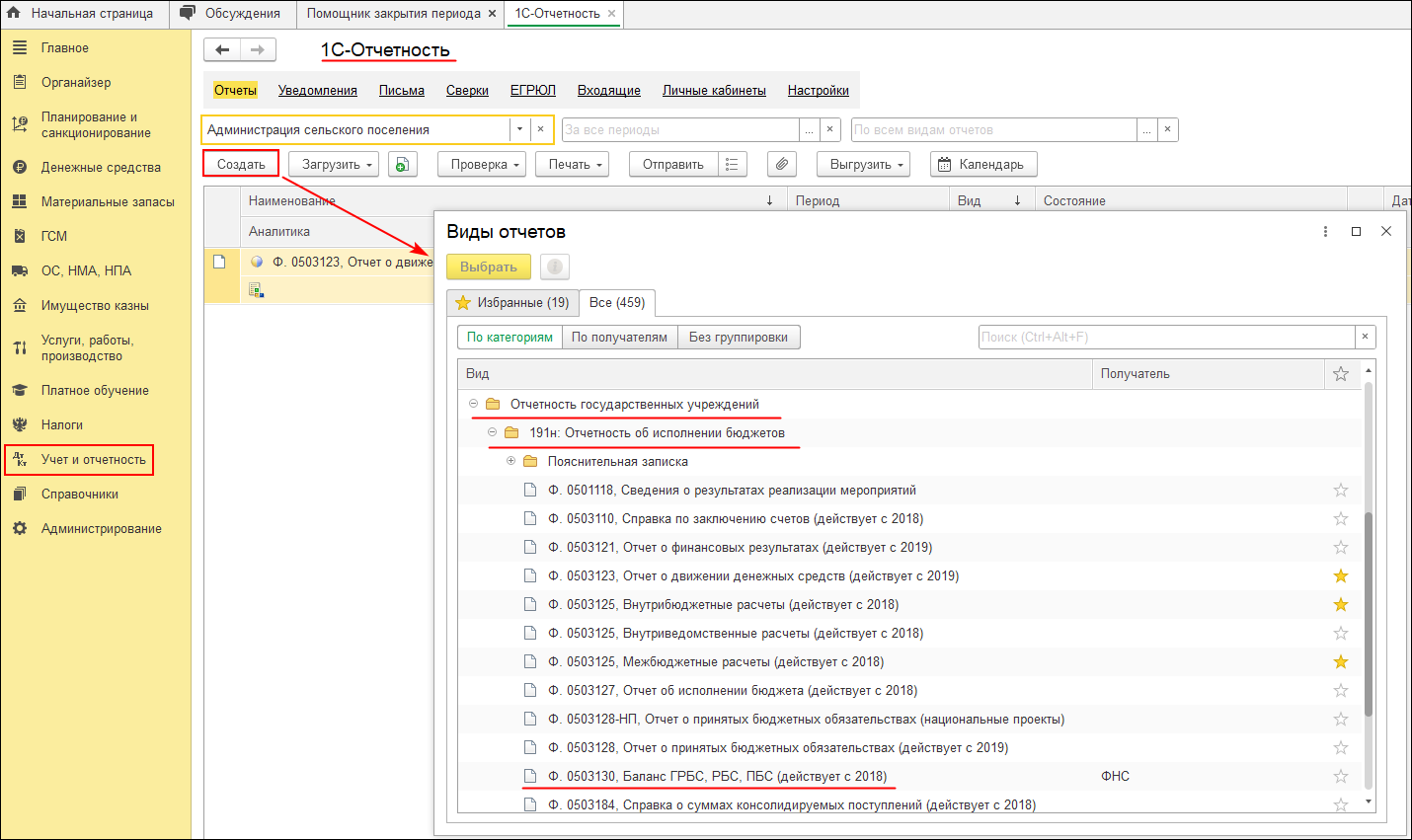Clear the report type filter with its X button
Image resolution: width=1412 pixels, height=840 pixels.
[1168, 129]
